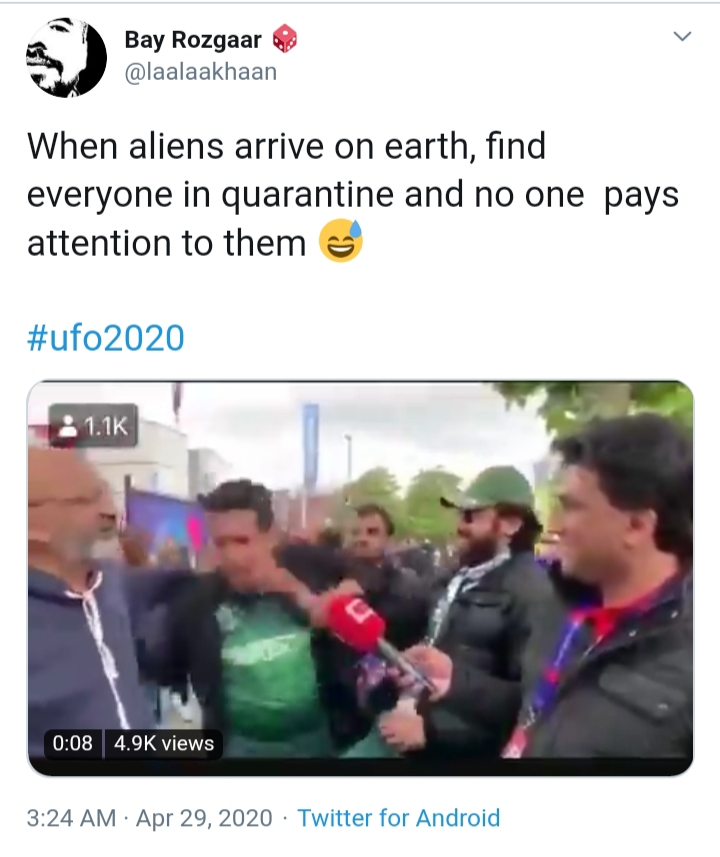Expand the tweet options chevron
Image resolution: width=720 pixels, height=857 pixels.
tap(682, 37)
